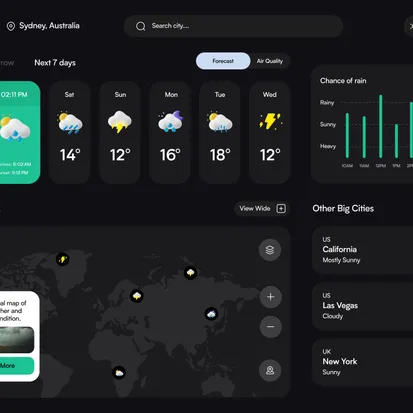The height and width of the screenshot is (413, 413).
Task: Select the Tuesday 18° forecast card
Action: pos(220,132)
